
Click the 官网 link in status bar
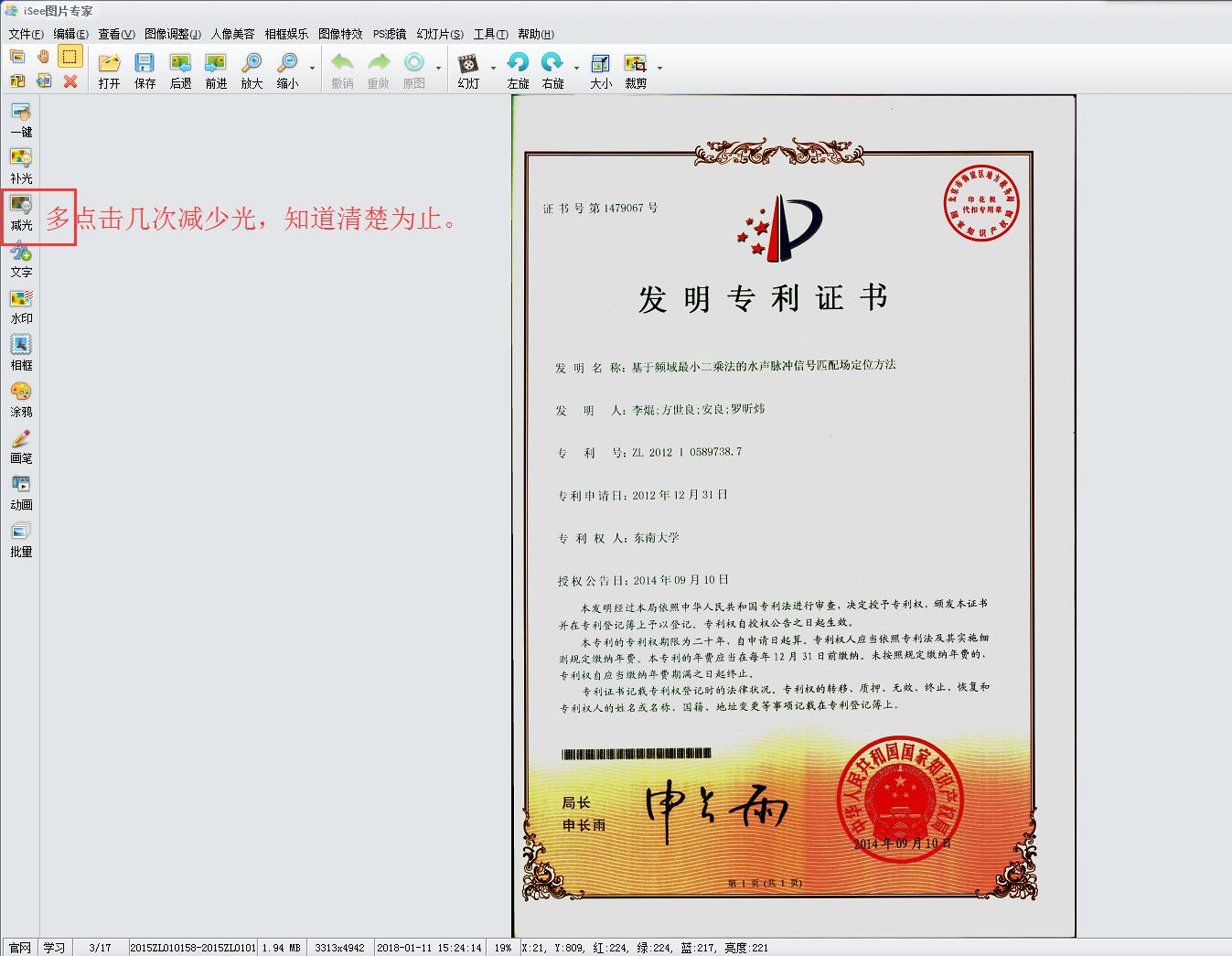(x=19, y=948)
